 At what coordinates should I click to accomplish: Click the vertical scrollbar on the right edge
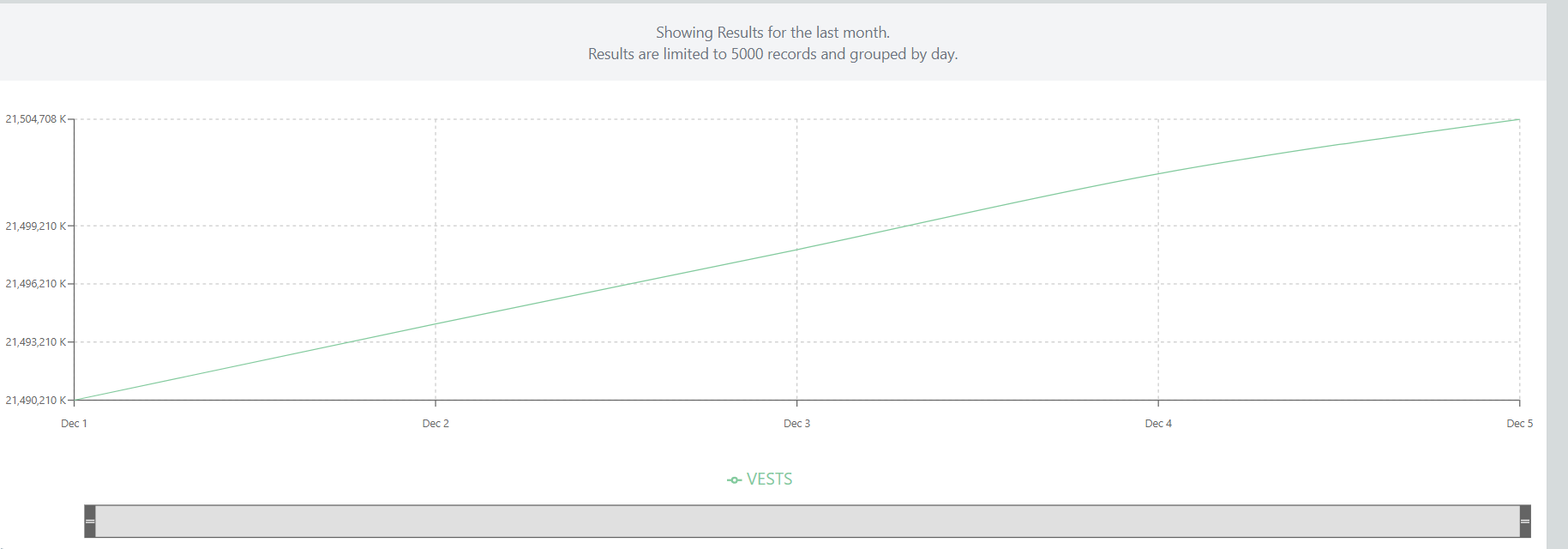coord(1557,274)
